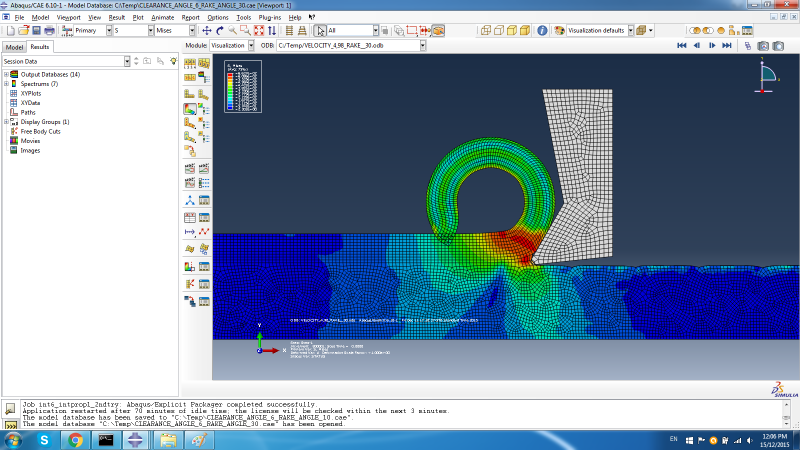Viewport: 800px width, 450px height.
Task: Click the Color Code palette icon
Action: click(559, 31)
